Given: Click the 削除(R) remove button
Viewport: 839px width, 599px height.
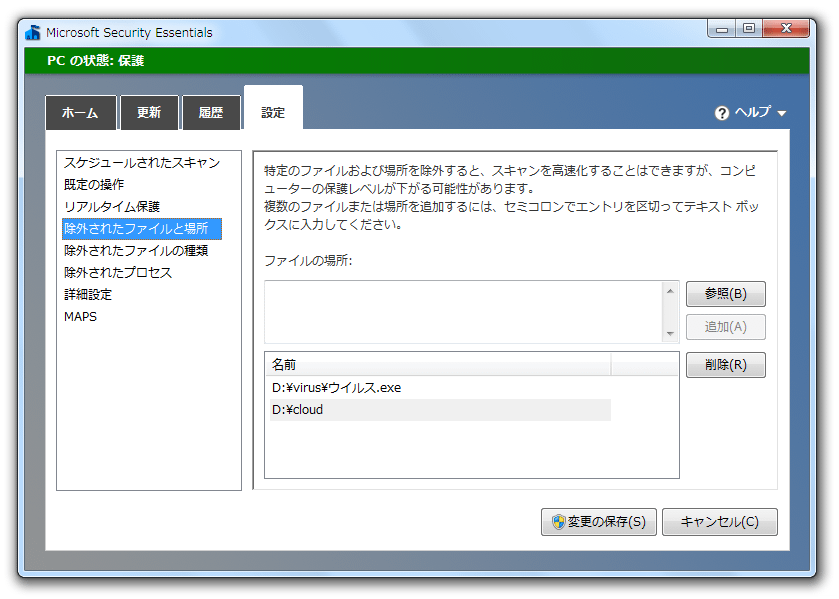Looking at the screenshot, I should coord(726,365).
